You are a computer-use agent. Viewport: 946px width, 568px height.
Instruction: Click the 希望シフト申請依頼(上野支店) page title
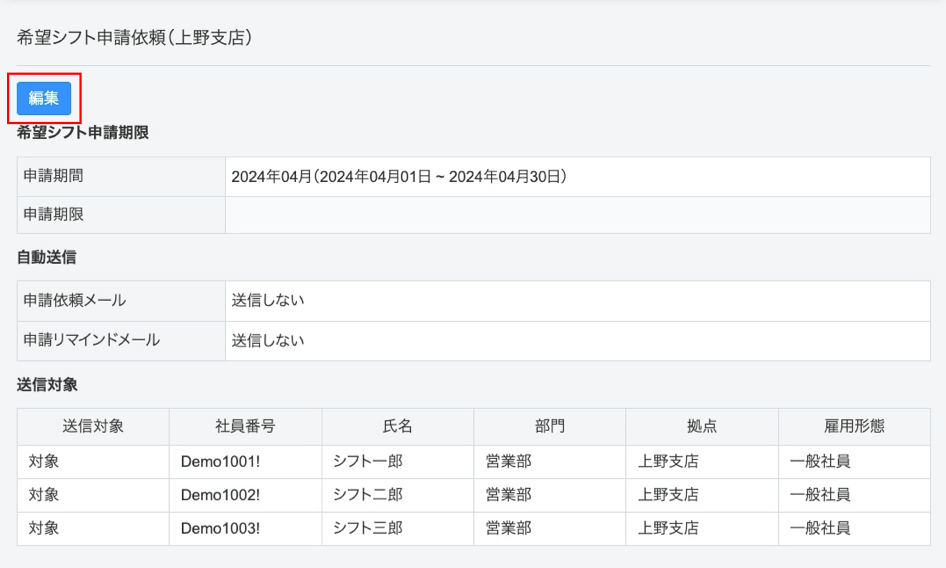pyautogui.click(x=134, y=38)
